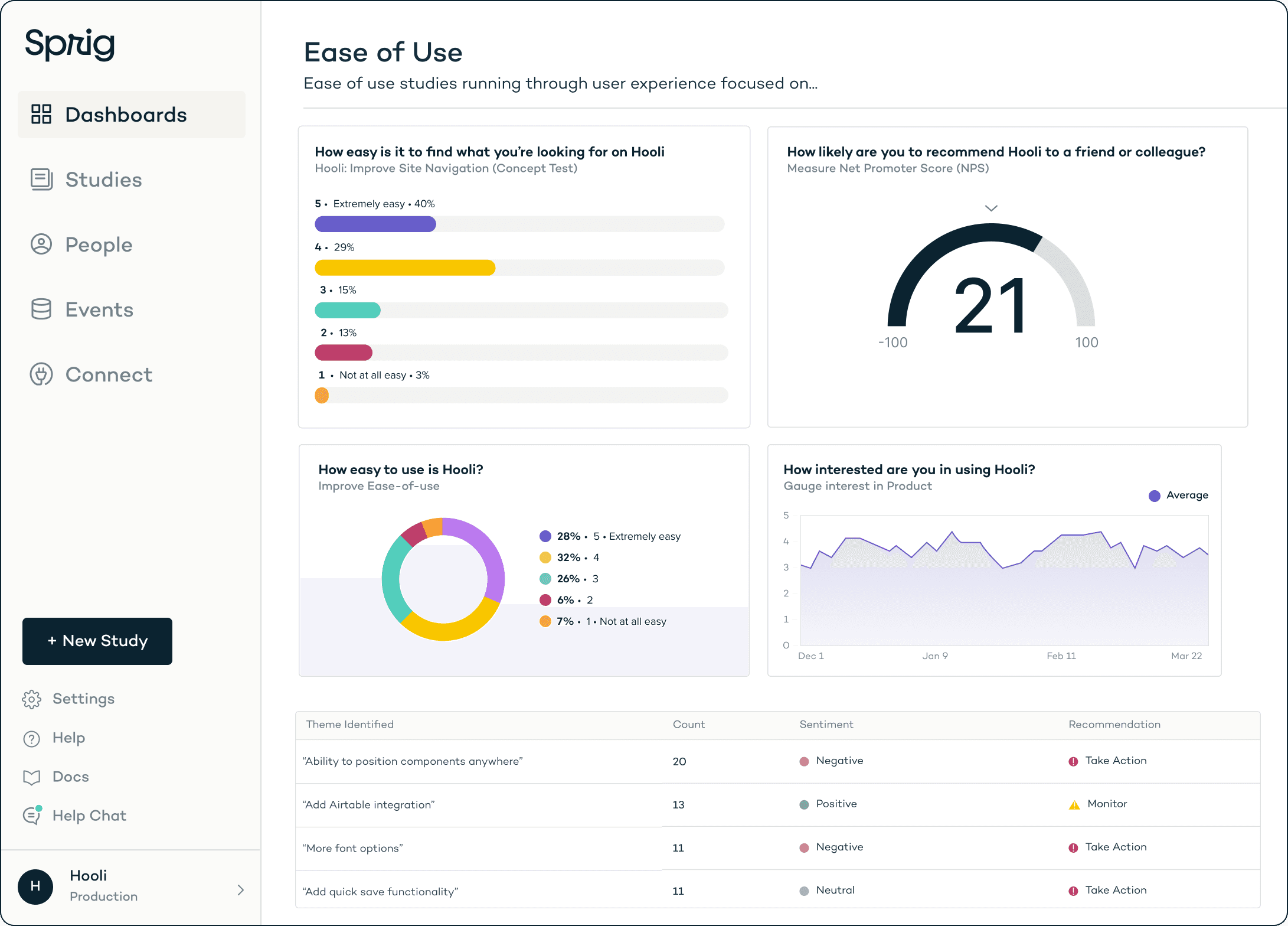
Task: Click the Help question mark icon
Action: 31,738
